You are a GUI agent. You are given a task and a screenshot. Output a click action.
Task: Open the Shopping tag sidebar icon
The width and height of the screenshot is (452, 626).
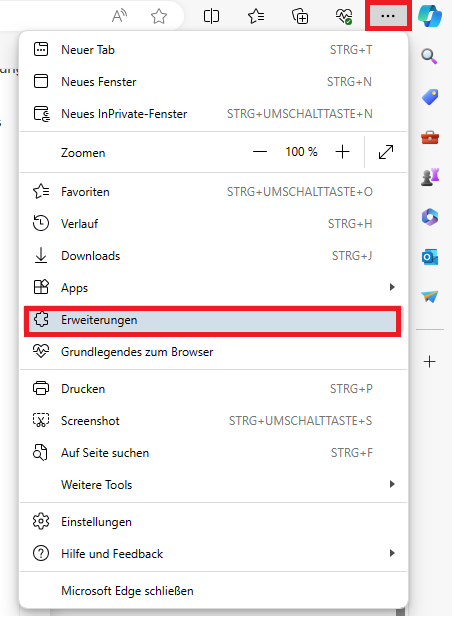[430, 97]
